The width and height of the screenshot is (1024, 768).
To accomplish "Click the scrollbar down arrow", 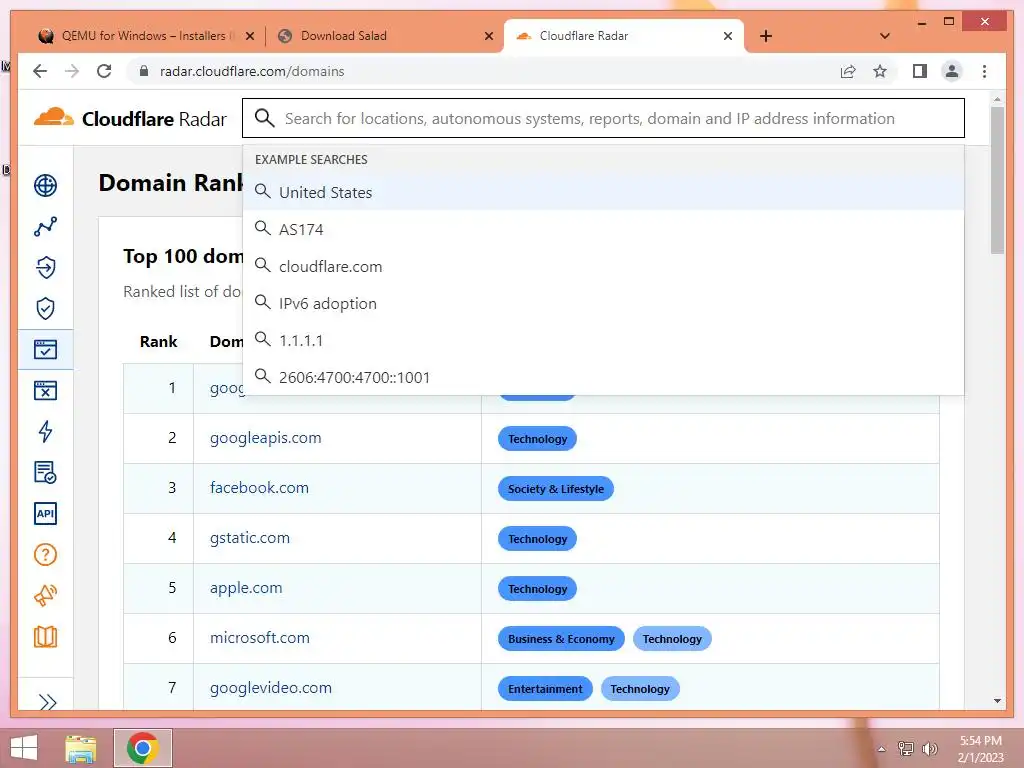I will pos(997,701).
